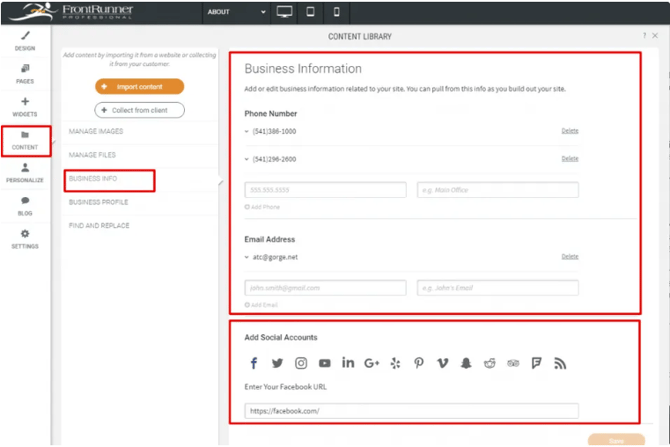Screen dimensions: 670x447
Task: Open the ABOUT page dropdown
Action: coord(237,12)
